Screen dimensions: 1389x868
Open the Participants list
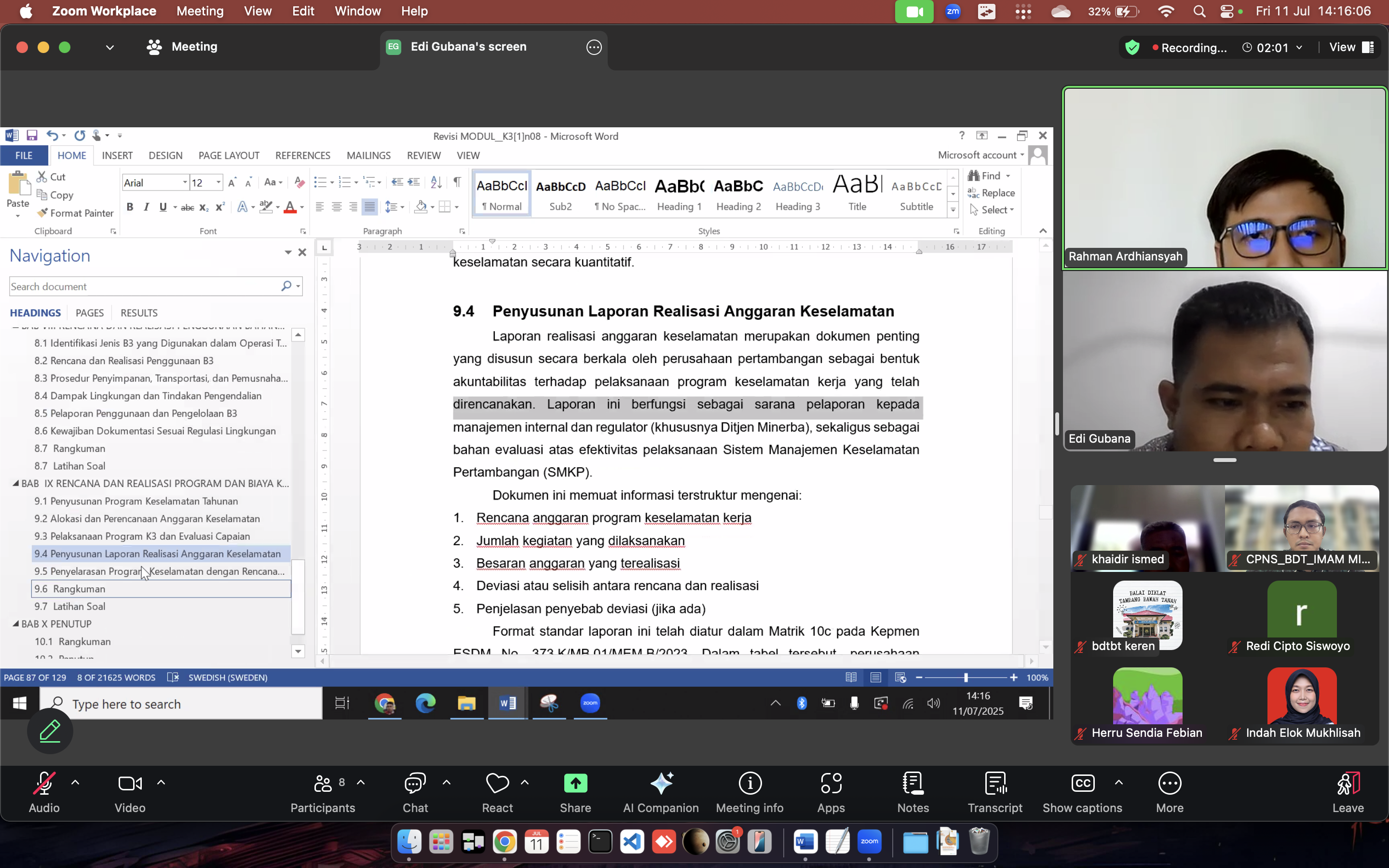323,792
